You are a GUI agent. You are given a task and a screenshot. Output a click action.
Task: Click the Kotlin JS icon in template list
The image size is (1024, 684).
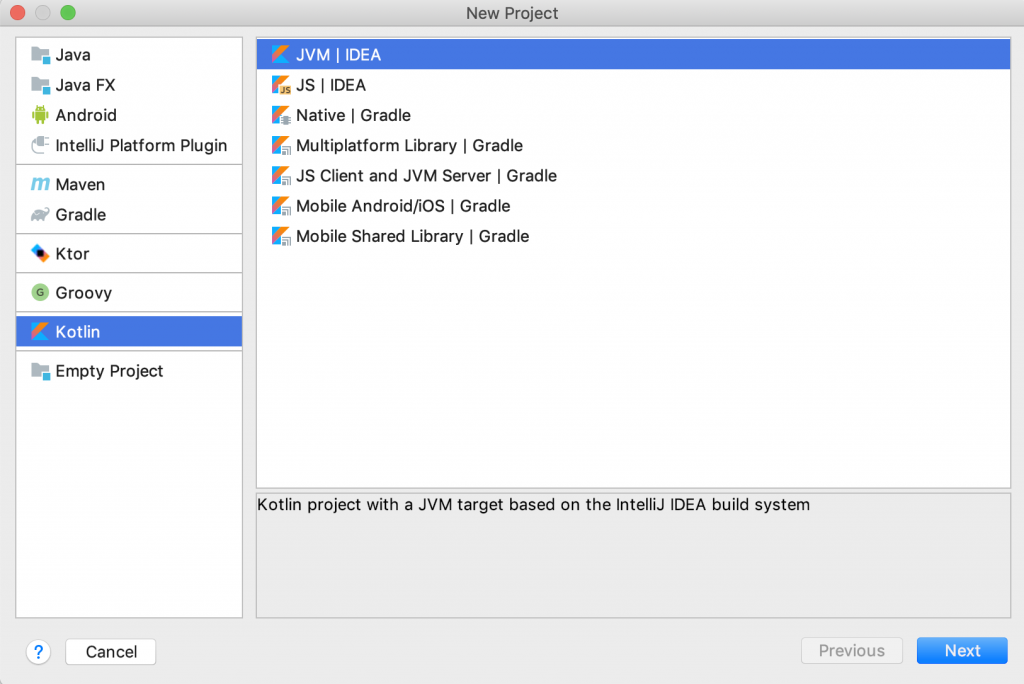click(281, 86)
